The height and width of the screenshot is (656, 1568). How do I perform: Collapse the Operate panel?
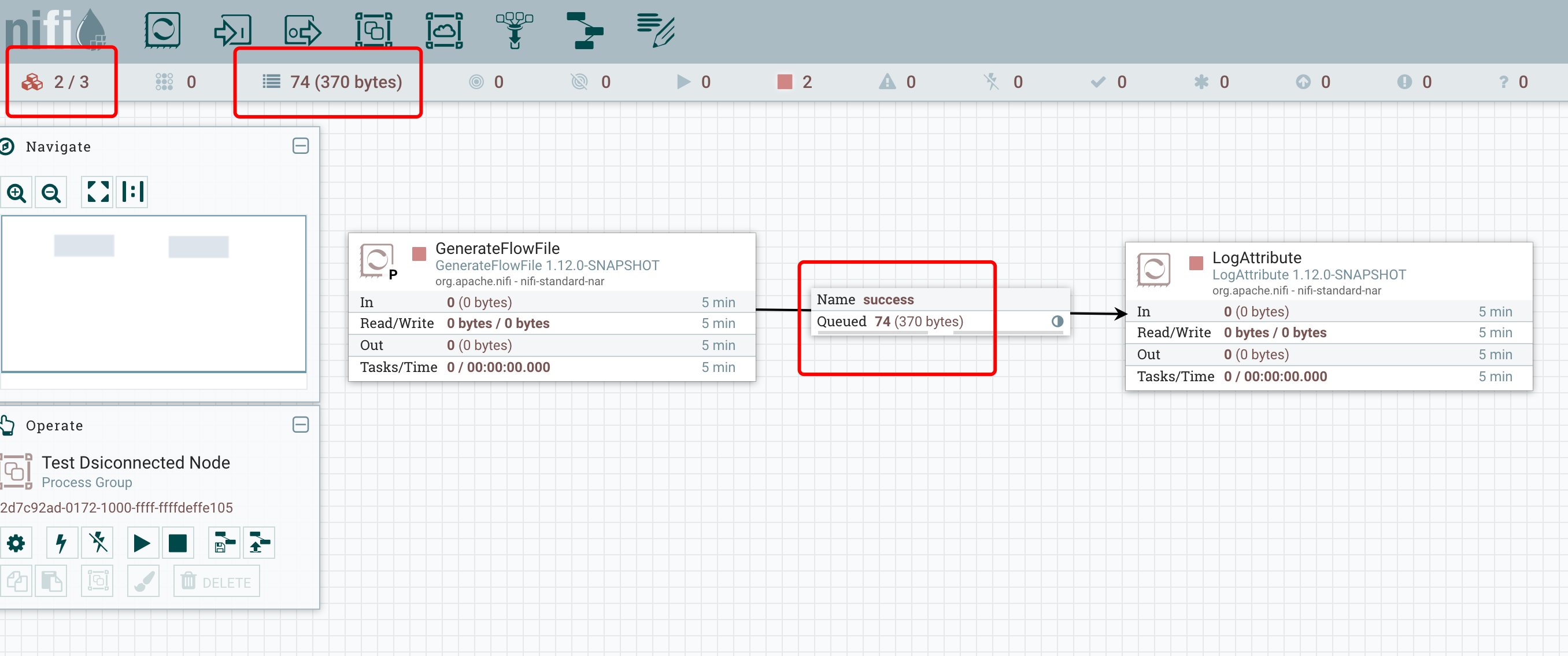301,425
